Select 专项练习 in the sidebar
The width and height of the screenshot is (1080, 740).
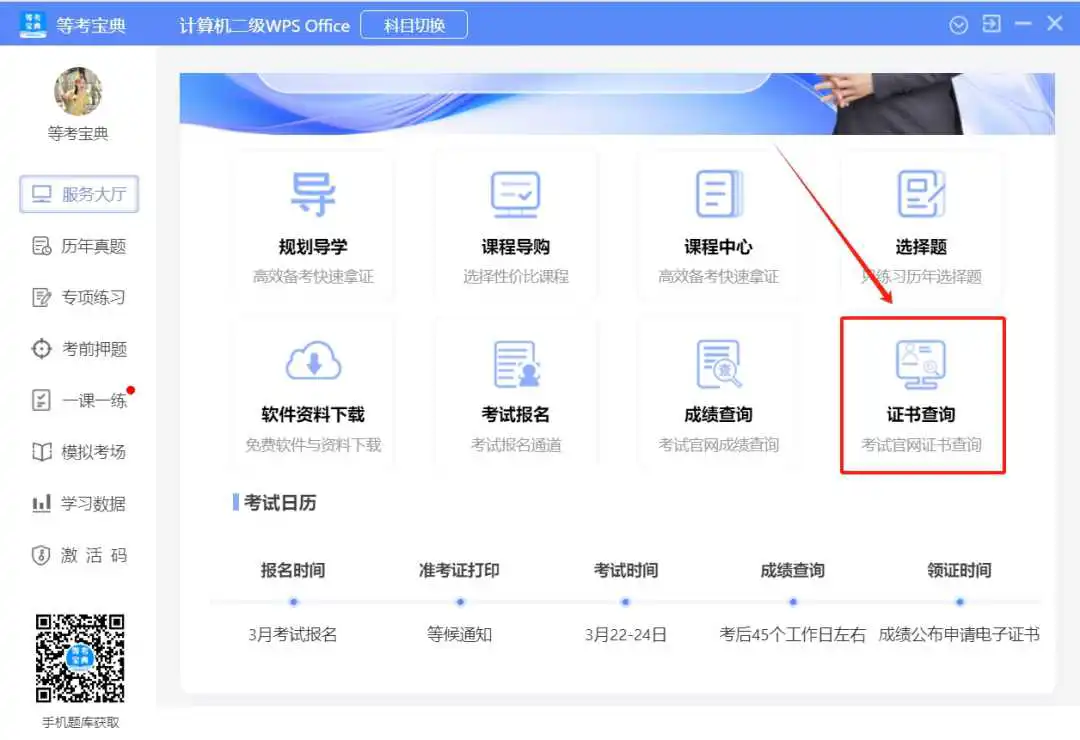79,298
